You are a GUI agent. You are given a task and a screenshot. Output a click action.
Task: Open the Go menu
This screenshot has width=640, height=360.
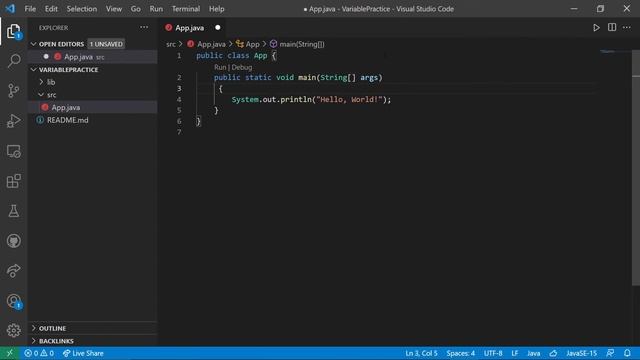point(136,9)
